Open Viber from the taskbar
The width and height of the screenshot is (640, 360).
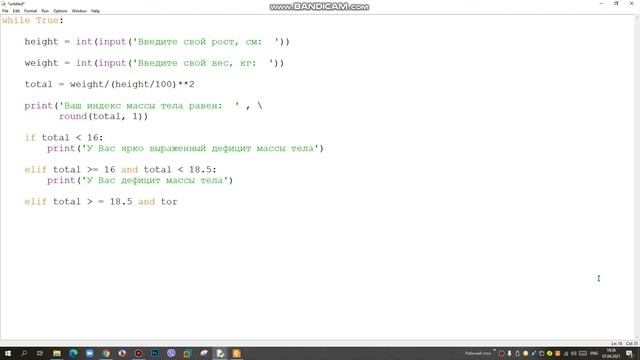[x=171, y=353]
